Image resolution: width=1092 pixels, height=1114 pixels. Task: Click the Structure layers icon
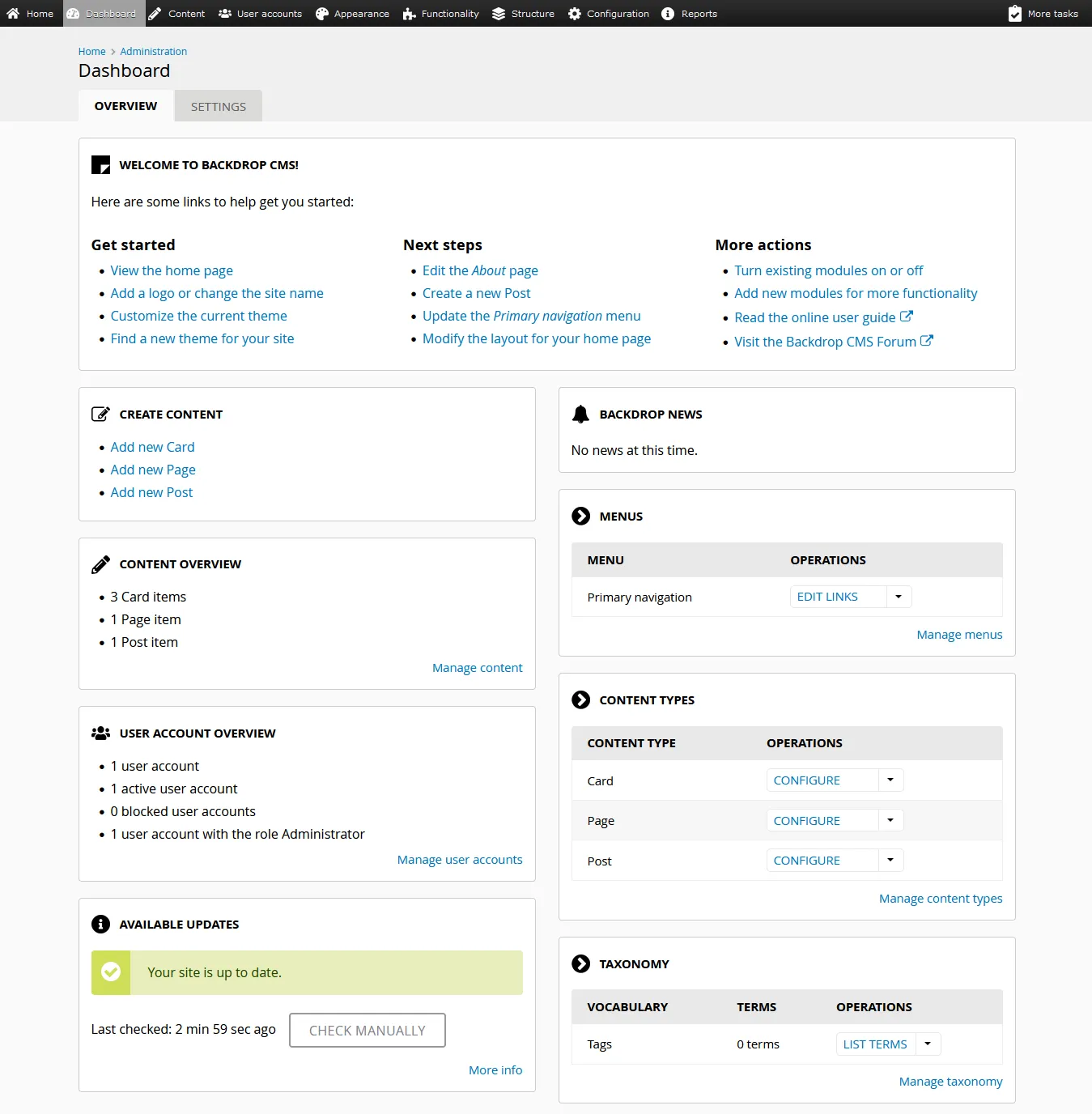(x=499, y=13)
